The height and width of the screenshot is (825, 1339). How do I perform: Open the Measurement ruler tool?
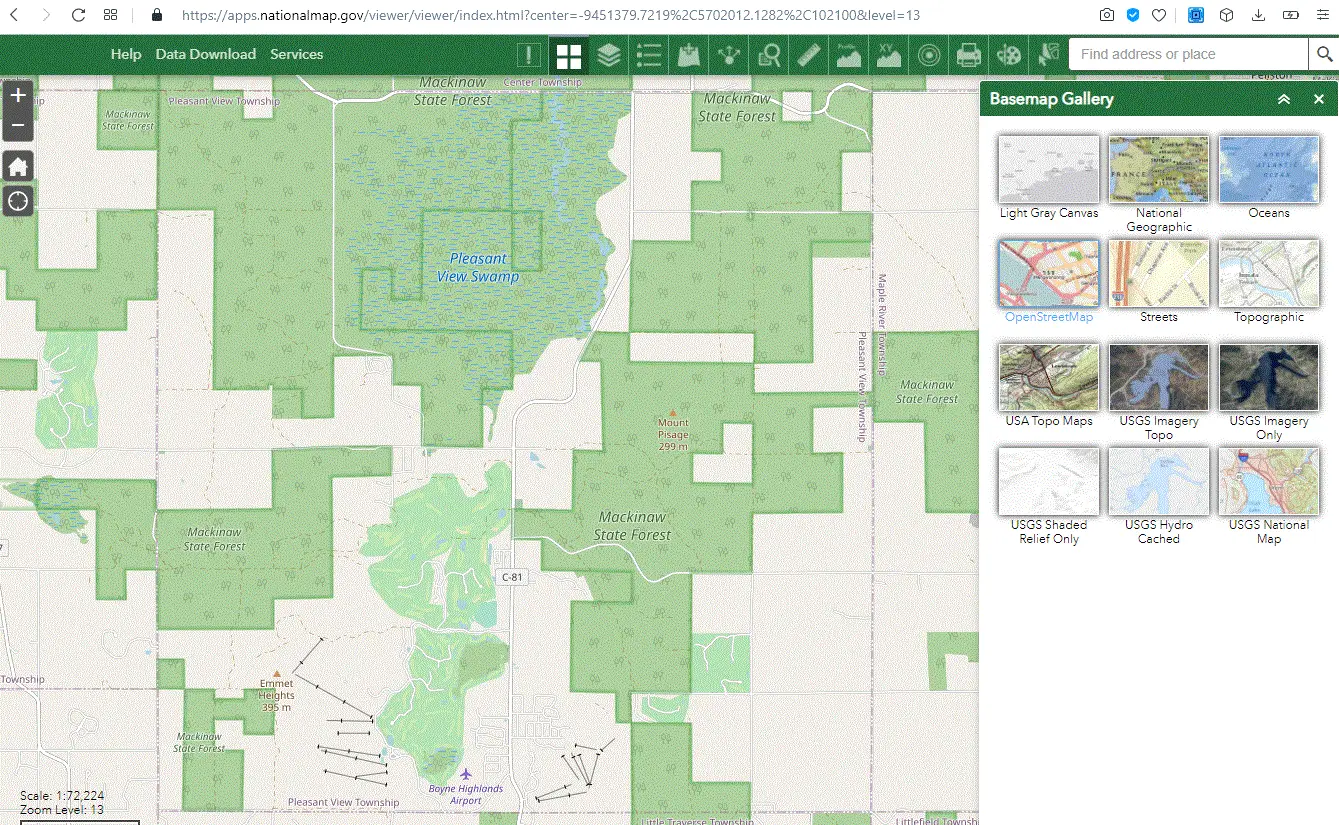[809, 55]
